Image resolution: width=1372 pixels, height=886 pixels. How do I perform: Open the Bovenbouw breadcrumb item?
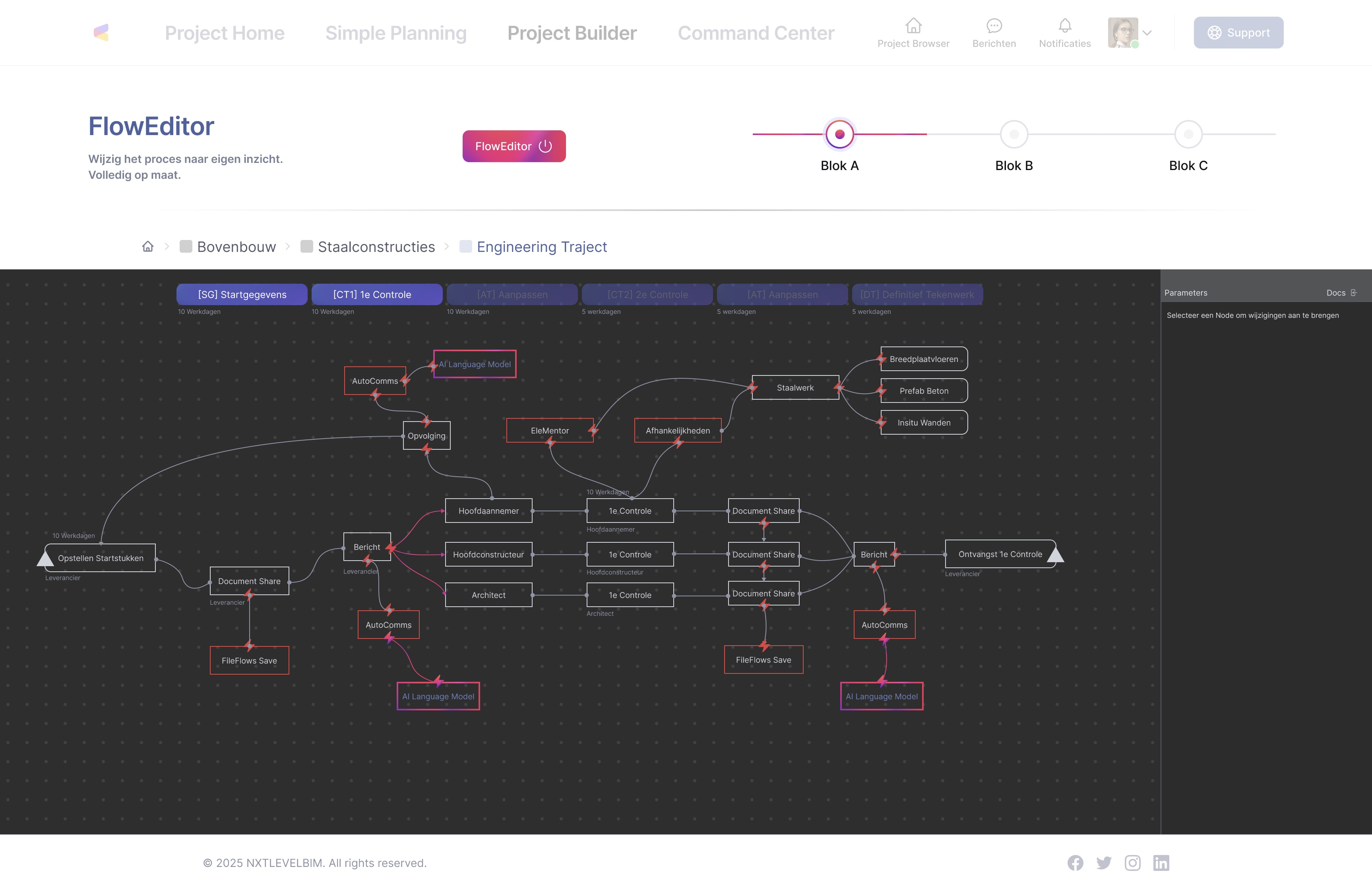(x=236, y=247)
